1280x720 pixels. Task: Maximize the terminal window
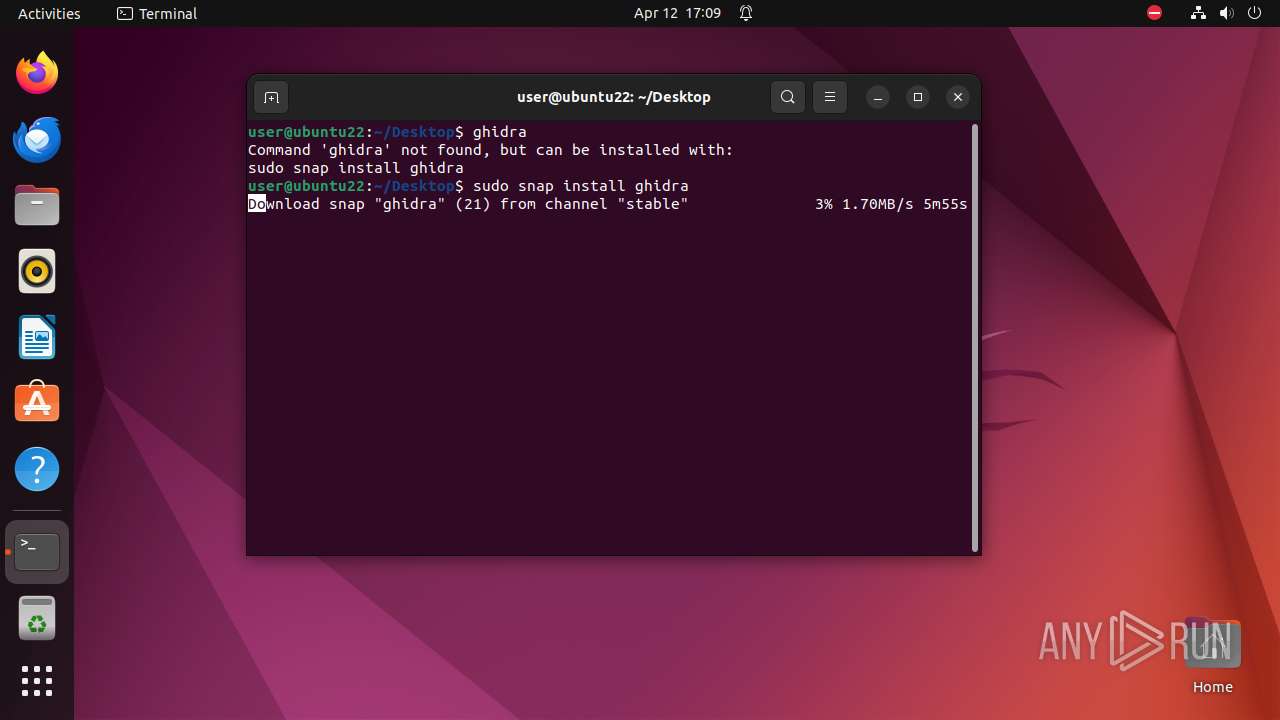[x=918, y=97]
